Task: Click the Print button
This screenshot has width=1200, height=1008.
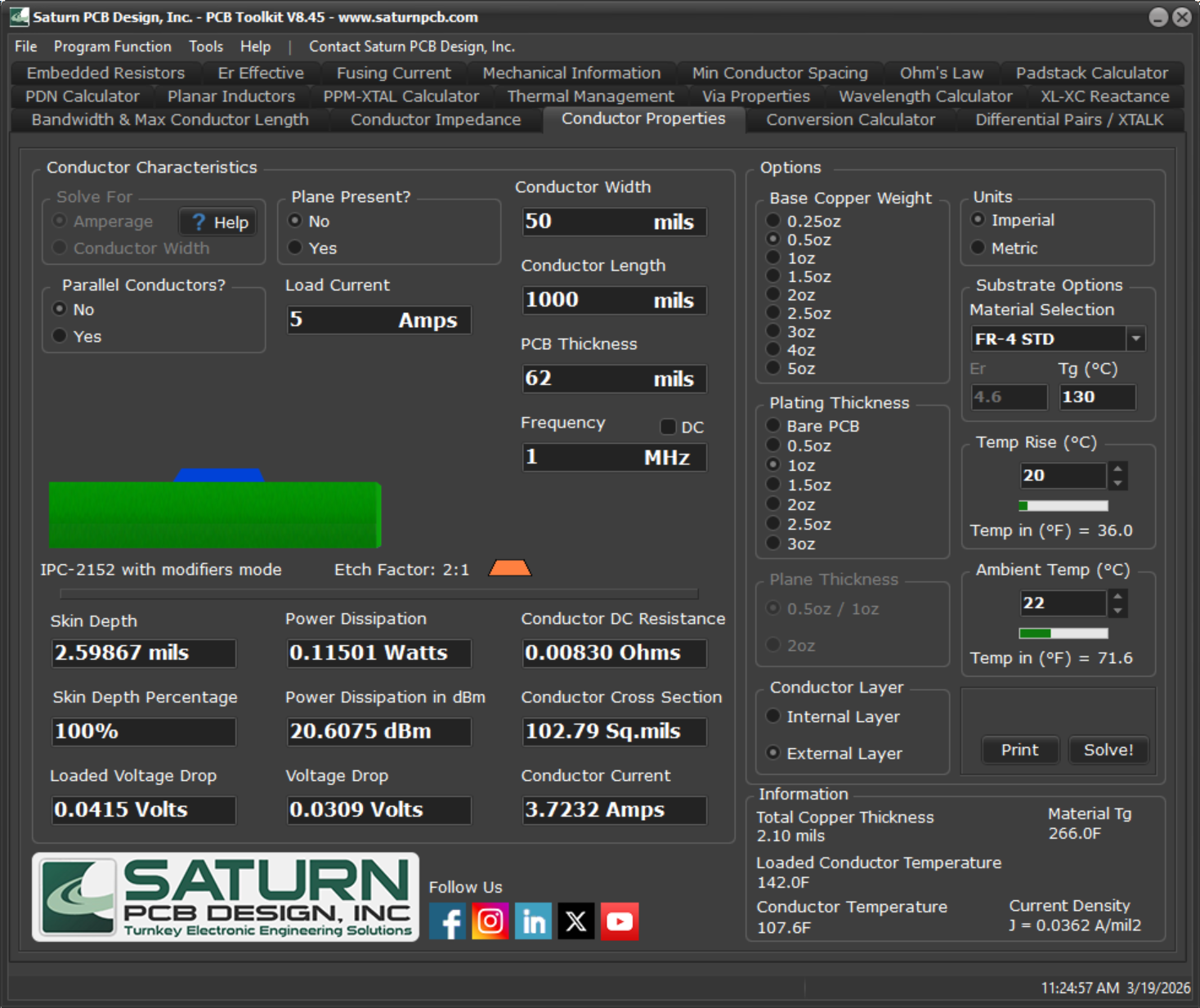Action: [x=1019, y=750]
